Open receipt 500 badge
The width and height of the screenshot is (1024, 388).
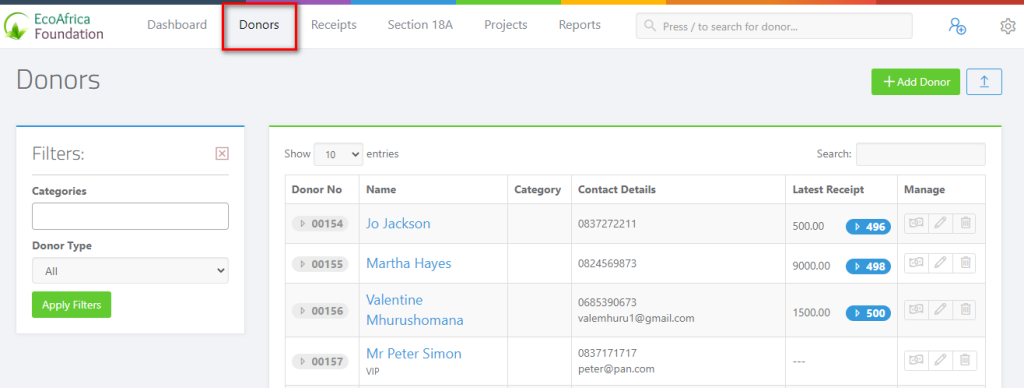pyautogui.click(x=869, y=313)
